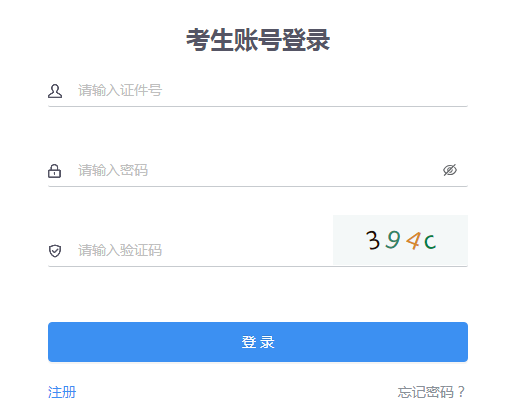This screenshot has width=516, height=413.
Task: Click the question mark after 忘记密码
Action: click(461, 392)
